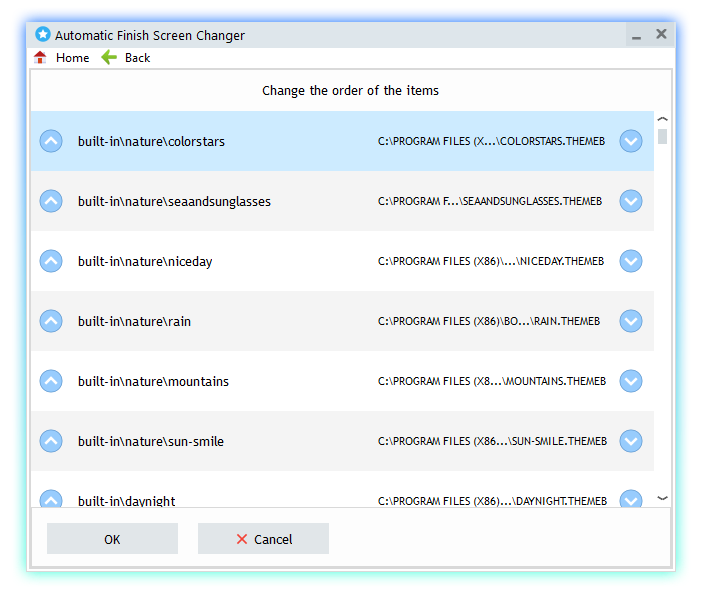Image resolution: width=702 pixels, height=594 pixels.
Task: Move colorstars item down
Action: [x=630, y=141]
